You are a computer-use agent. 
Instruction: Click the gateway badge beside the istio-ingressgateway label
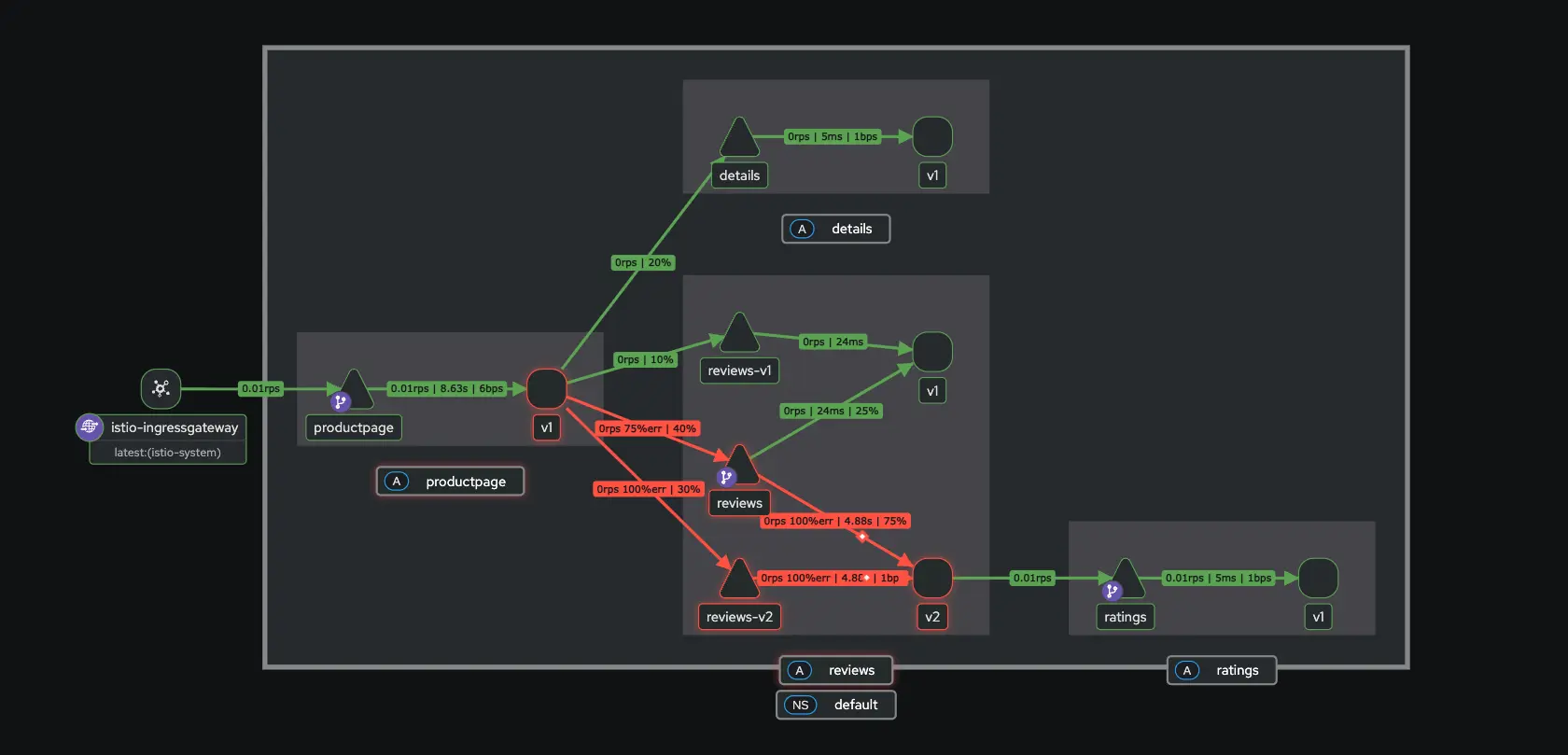[90, 426]
